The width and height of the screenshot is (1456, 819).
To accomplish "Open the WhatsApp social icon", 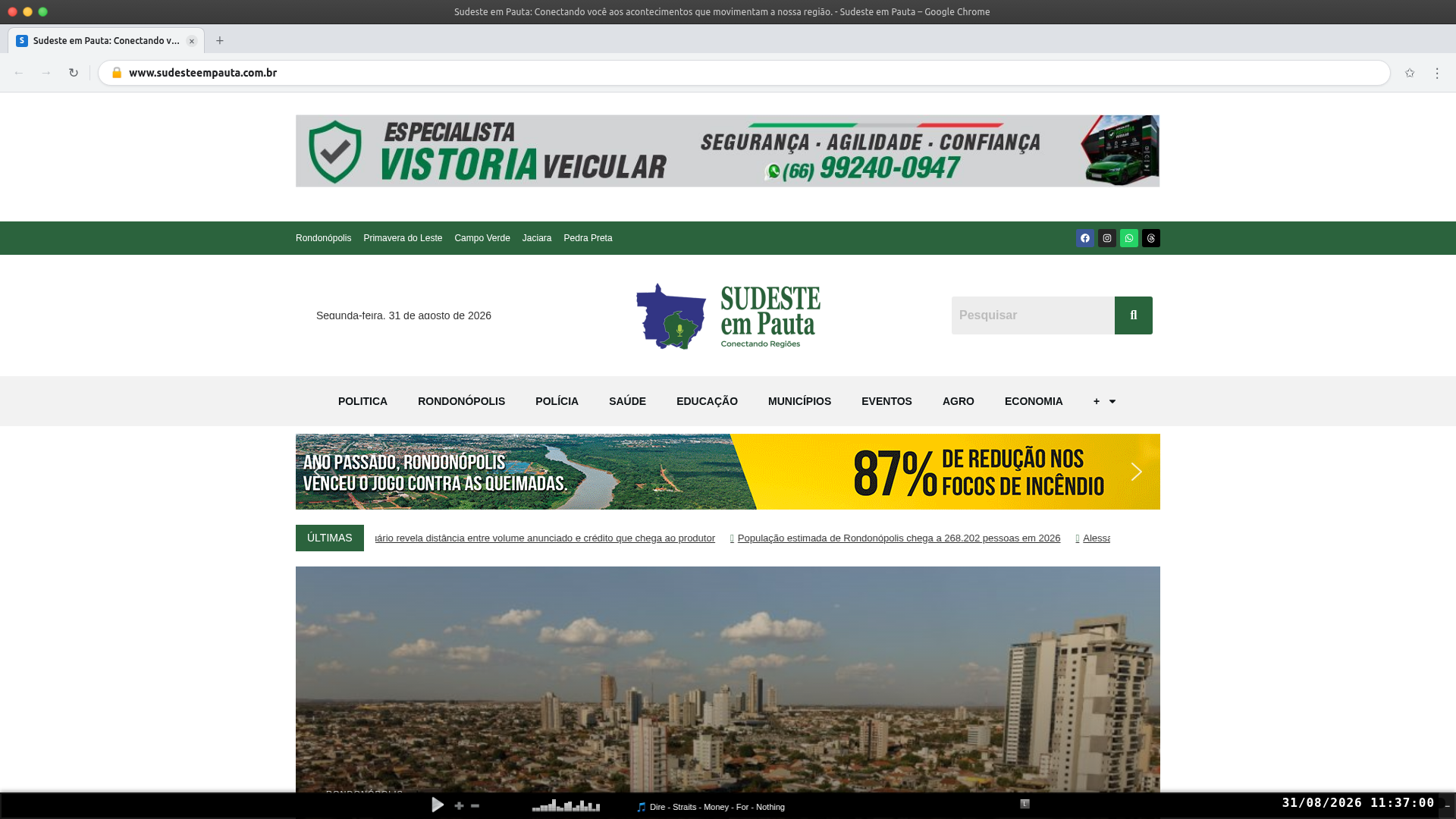I will tap(1129, 238).
